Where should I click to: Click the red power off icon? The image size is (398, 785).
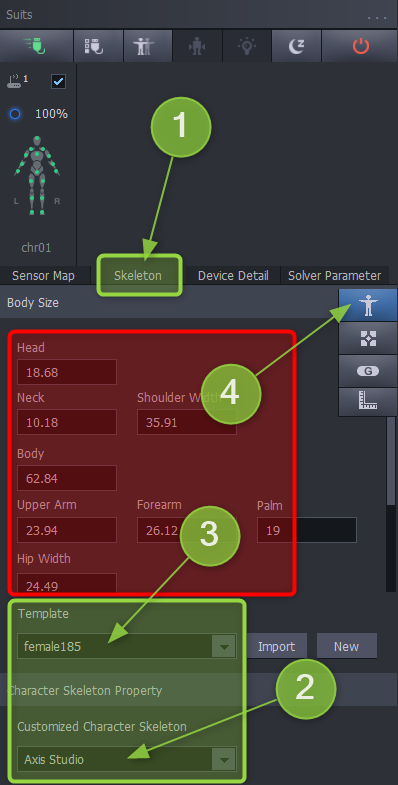360,46
